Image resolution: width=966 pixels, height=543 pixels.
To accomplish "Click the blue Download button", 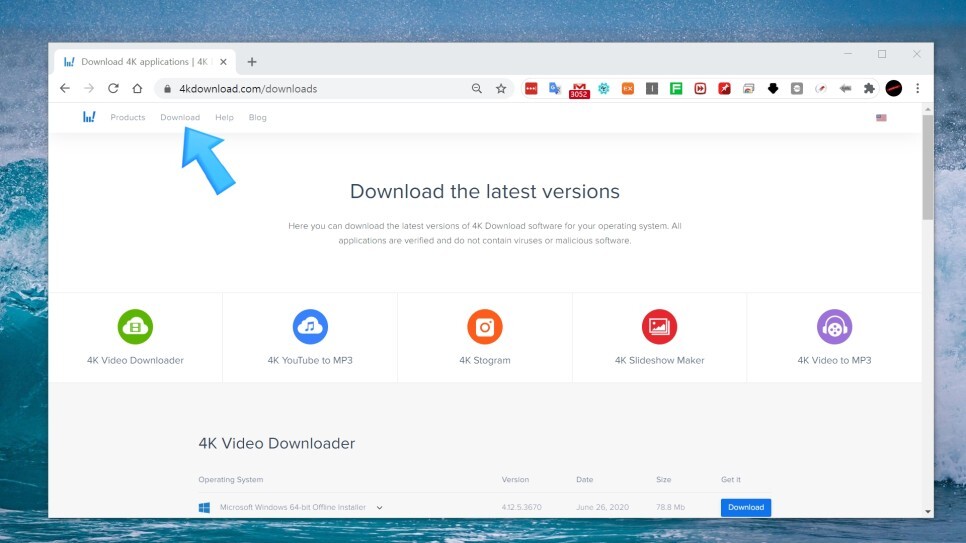I will (745, 507).
